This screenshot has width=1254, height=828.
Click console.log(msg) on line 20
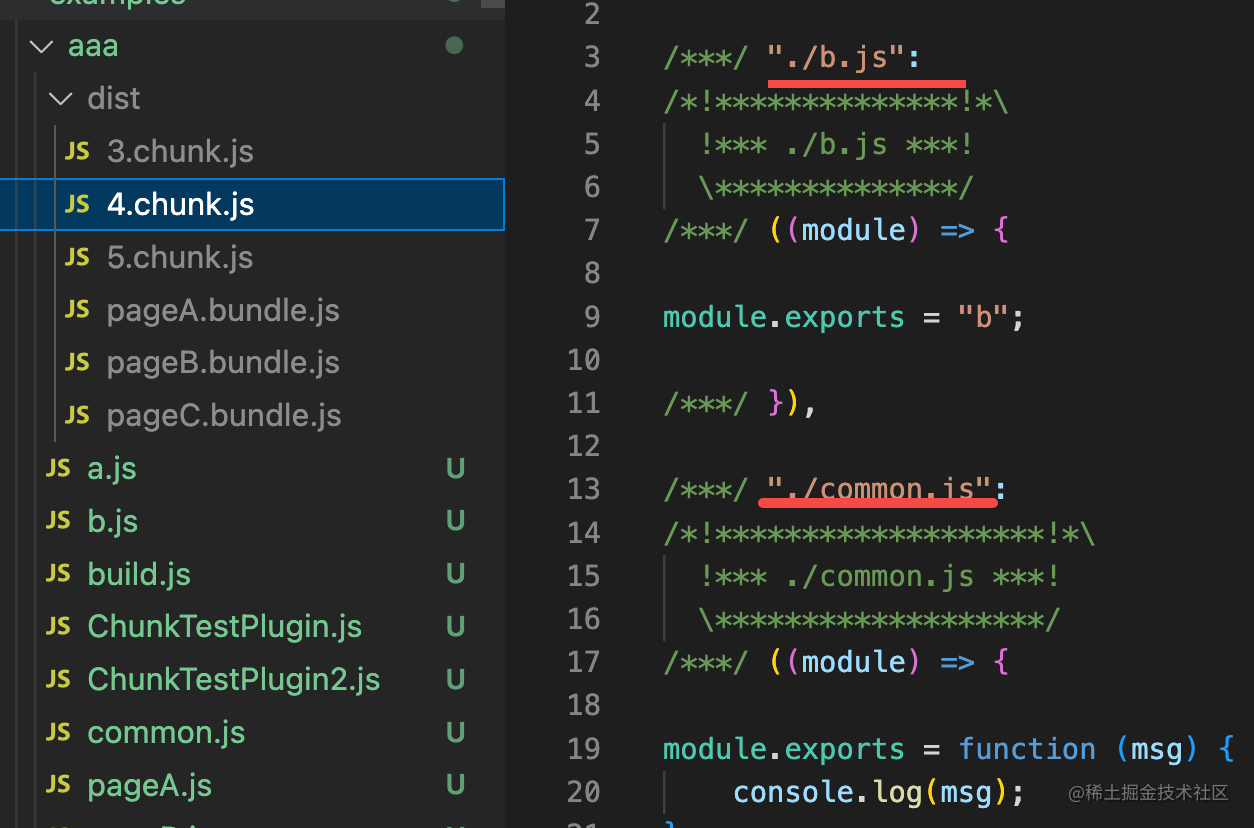click(879, 792)
